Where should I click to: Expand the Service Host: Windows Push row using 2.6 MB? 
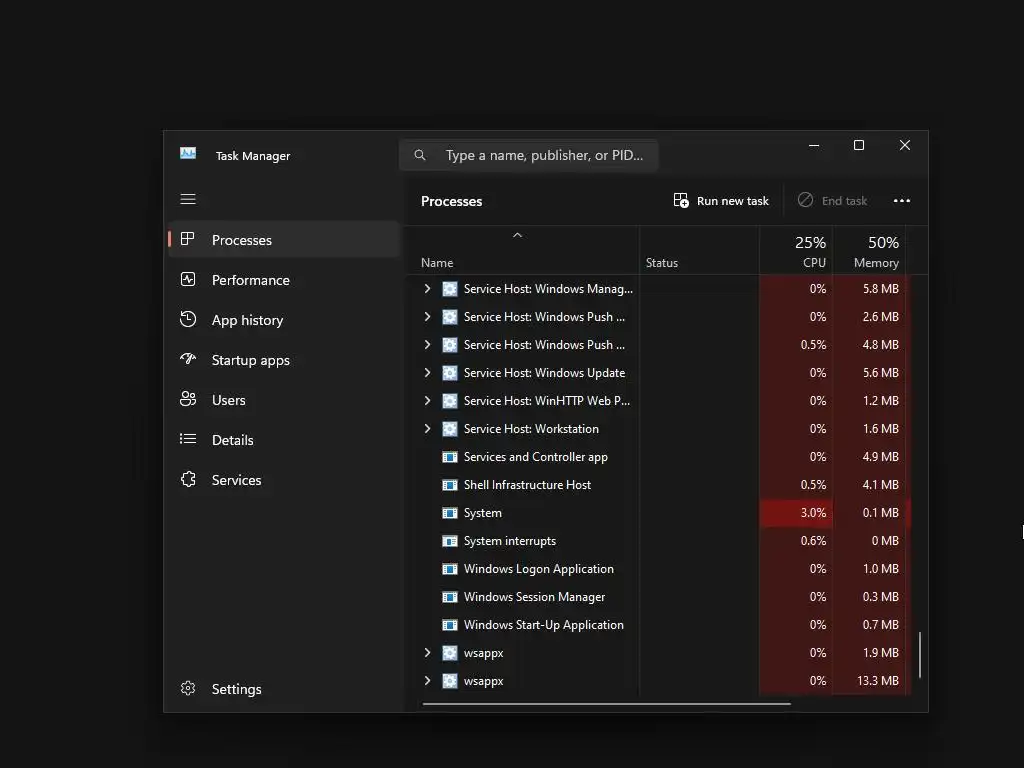[x=427, y=317]
